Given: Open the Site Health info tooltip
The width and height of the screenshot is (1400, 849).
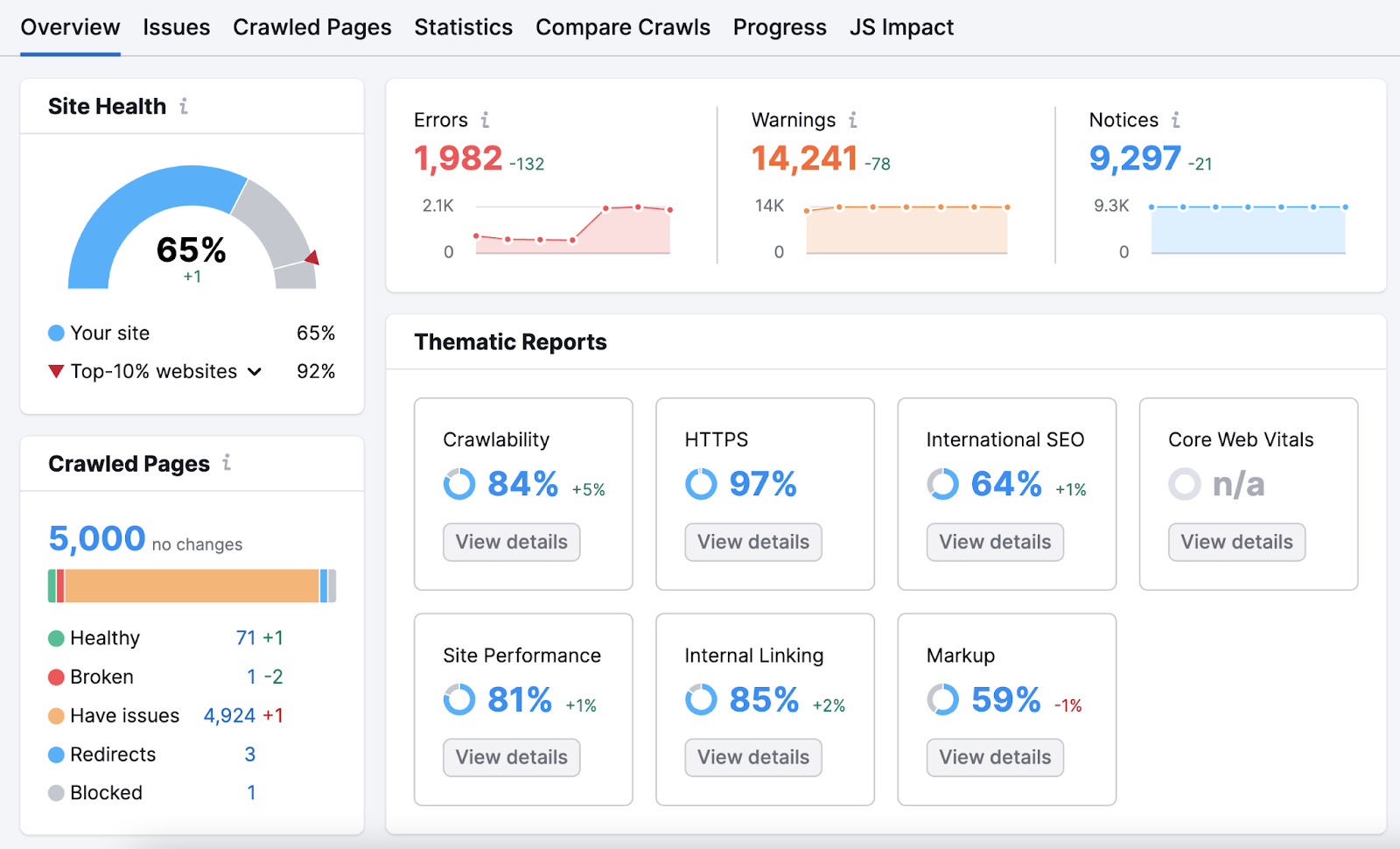Looking at the screenshot, I should 183,106.
